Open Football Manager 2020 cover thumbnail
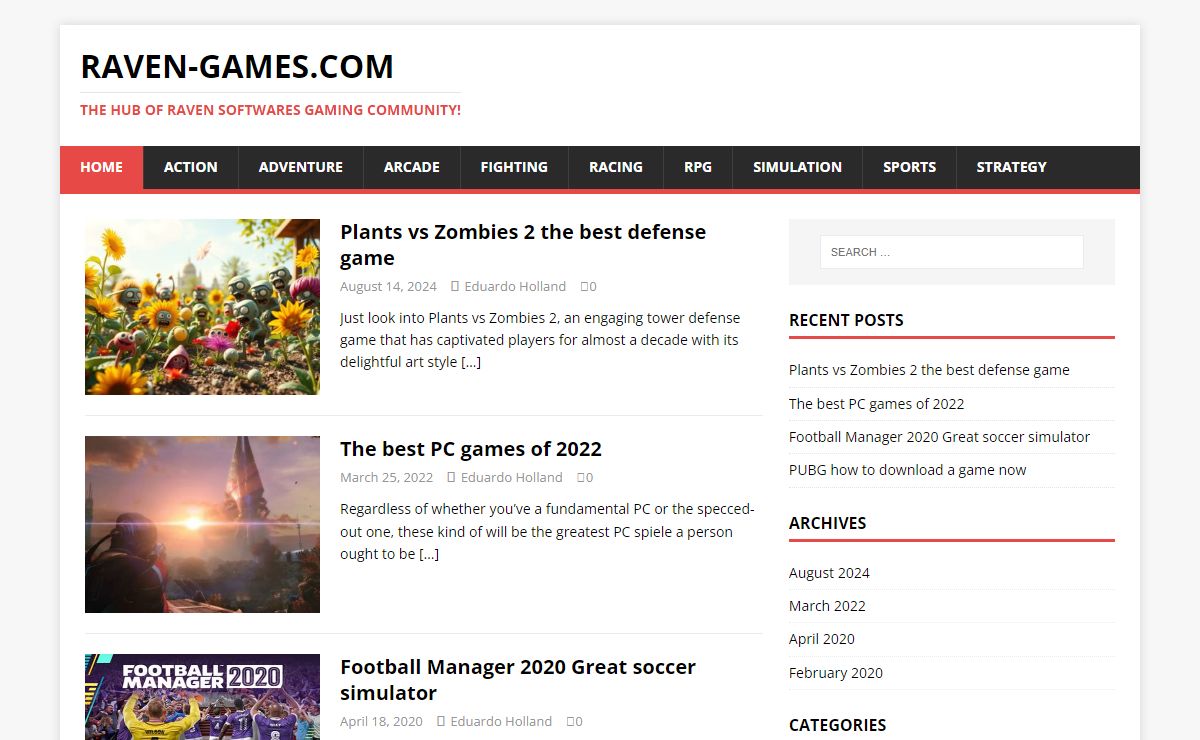This screenshot has height=740, width=1200. (202, 697)
